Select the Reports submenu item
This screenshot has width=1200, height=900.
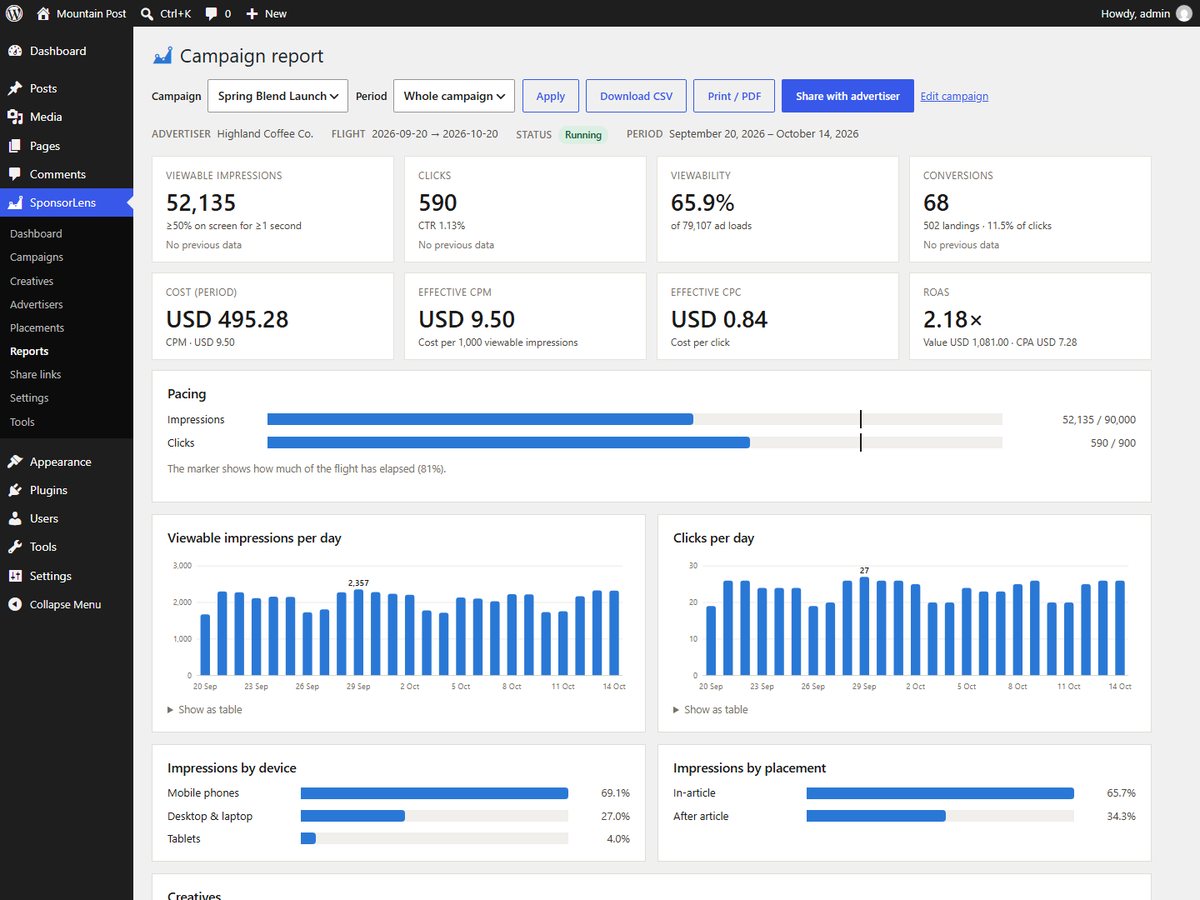[29, 351]
